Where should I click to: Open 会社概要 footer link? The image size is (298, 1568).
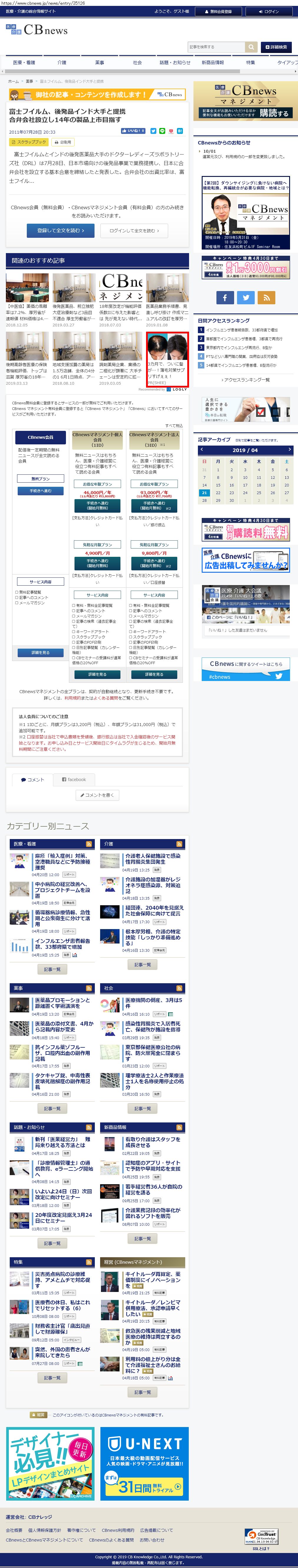tap(14, 1530)
